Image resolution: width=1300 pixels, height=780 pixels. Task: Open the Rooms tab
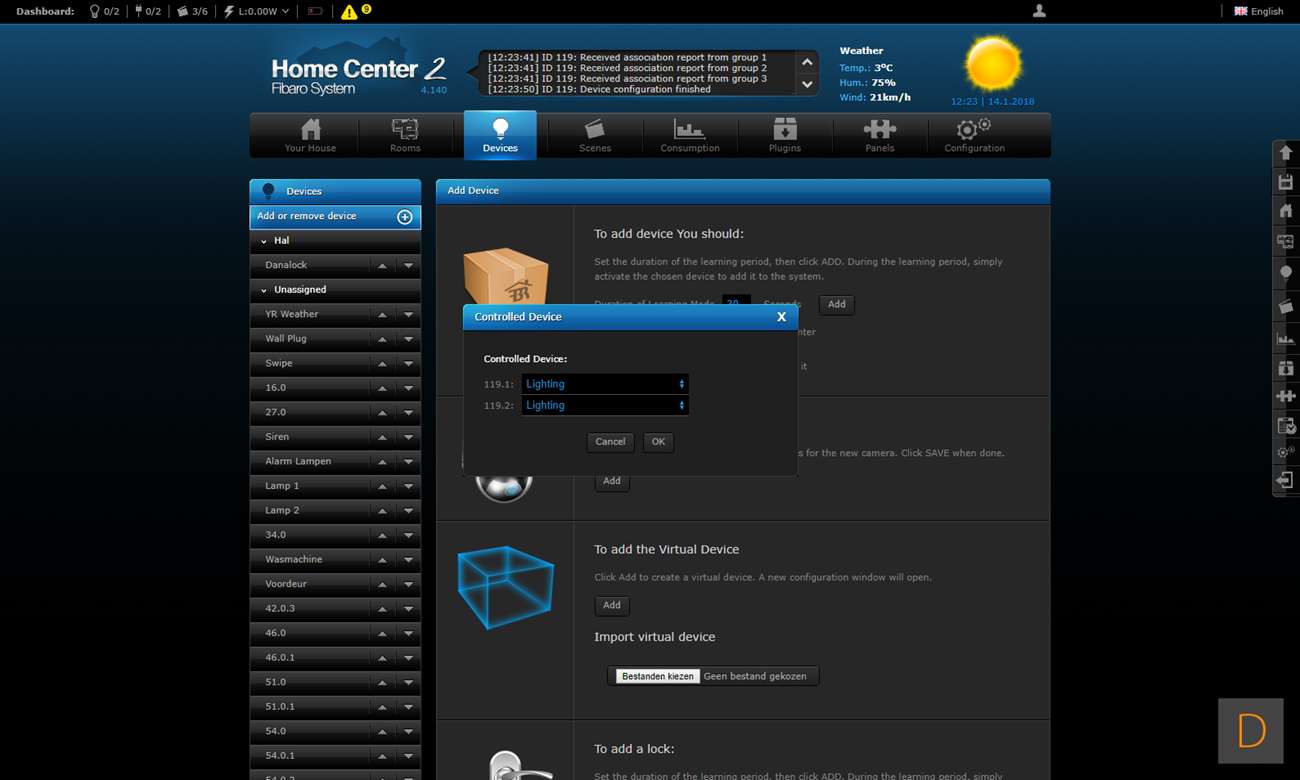click(x=405, y=136)
